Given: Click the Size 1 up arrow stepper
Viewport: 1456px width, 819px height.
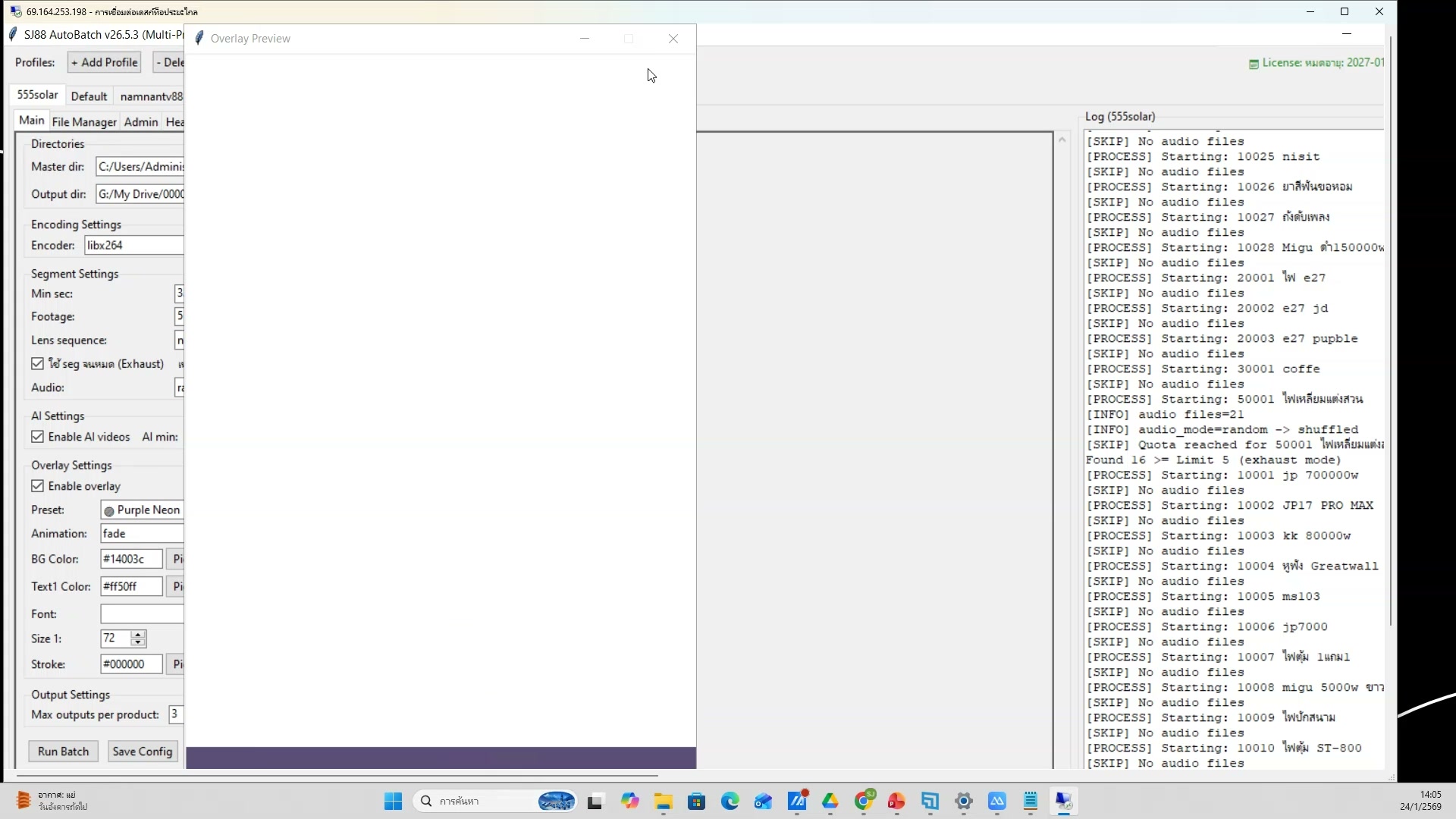Looking at the screenshot, I should [138, 634].
